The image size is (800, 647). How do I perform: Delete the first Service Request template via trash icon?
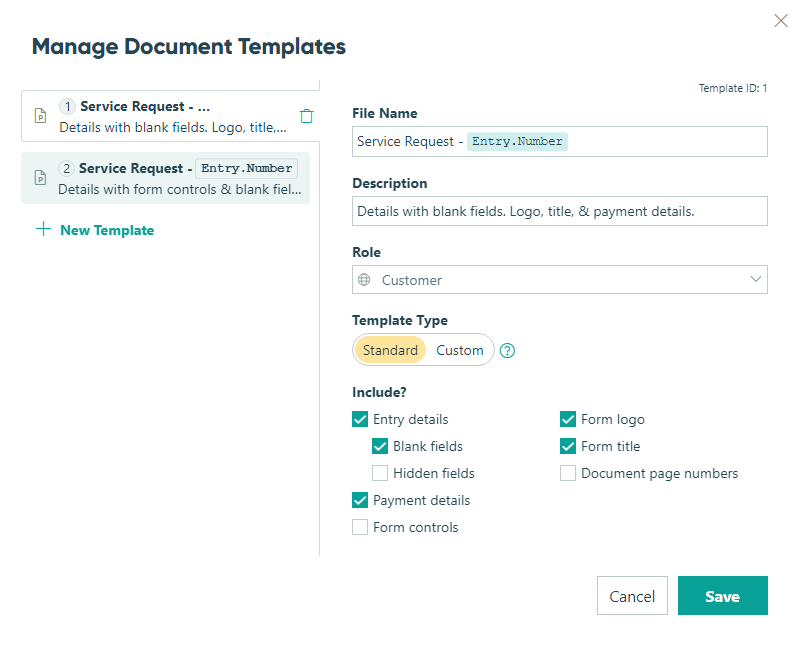pyautogui.click(x=306, y=116)
